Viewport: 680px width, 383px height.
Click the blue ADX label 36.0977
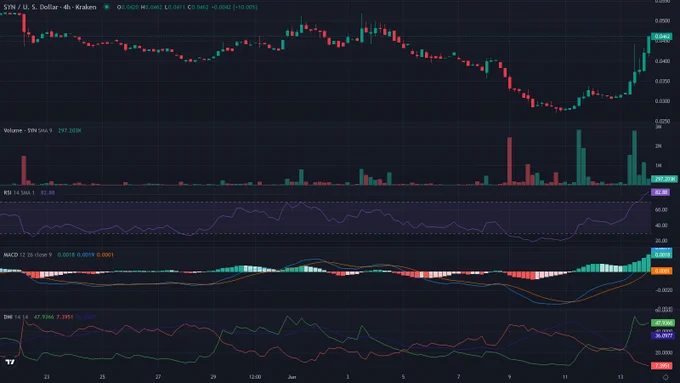[x=663, y=336]
